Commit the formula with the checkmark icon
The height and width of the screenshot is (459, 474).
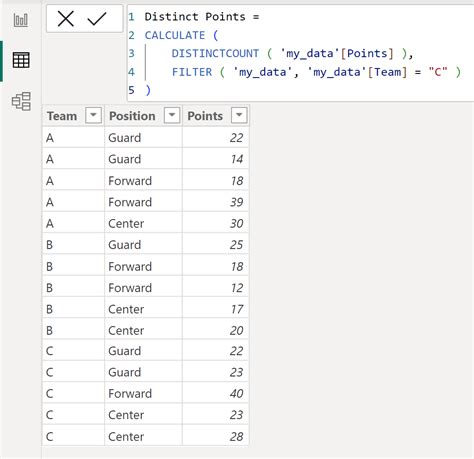(97, 19)
